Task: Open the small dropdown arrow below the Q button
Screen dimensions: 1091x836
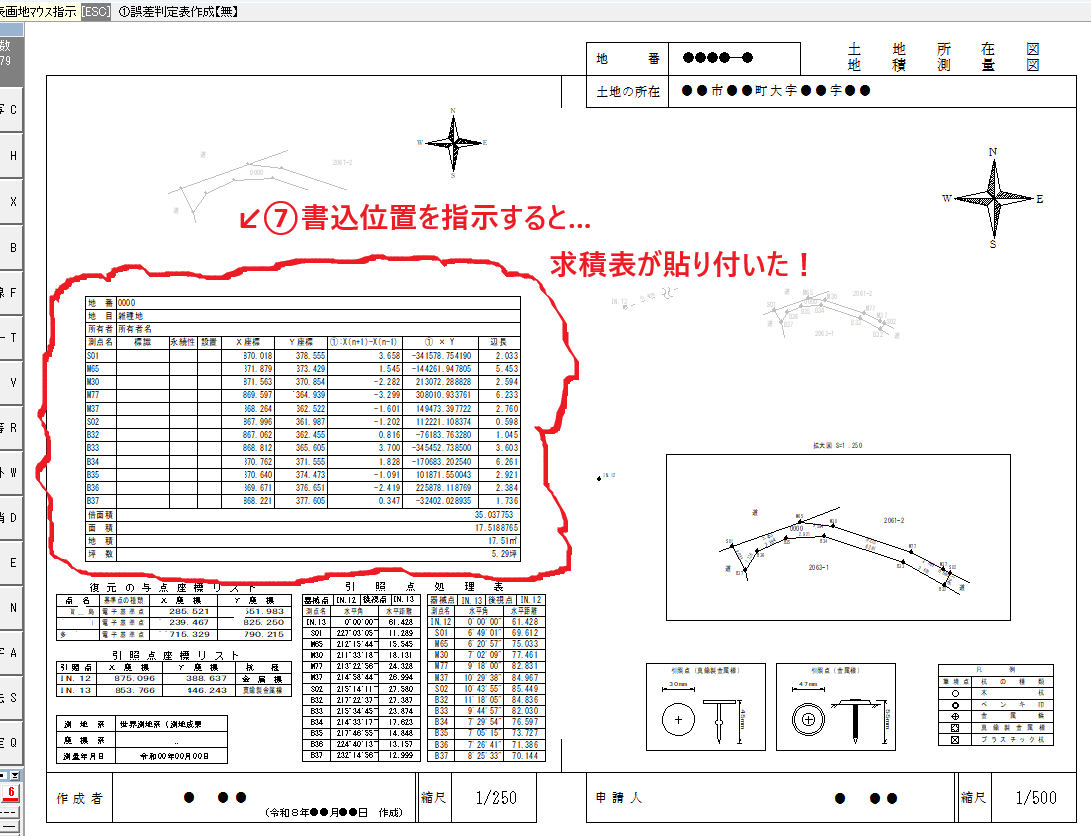Action: coord(15,775)
